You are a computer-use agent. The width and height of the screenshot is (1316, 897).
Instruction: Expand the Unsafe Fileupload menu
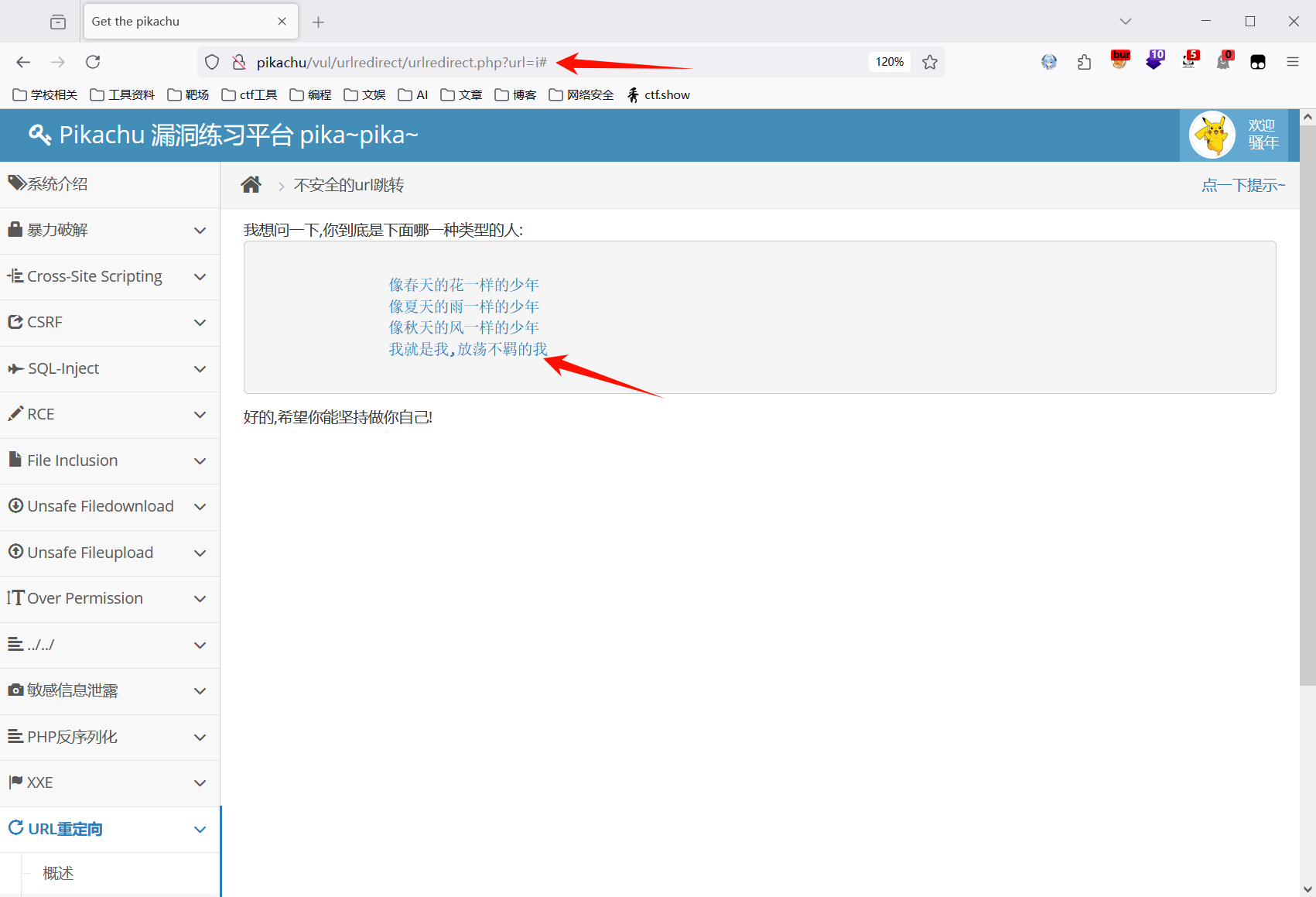[110, 553]
